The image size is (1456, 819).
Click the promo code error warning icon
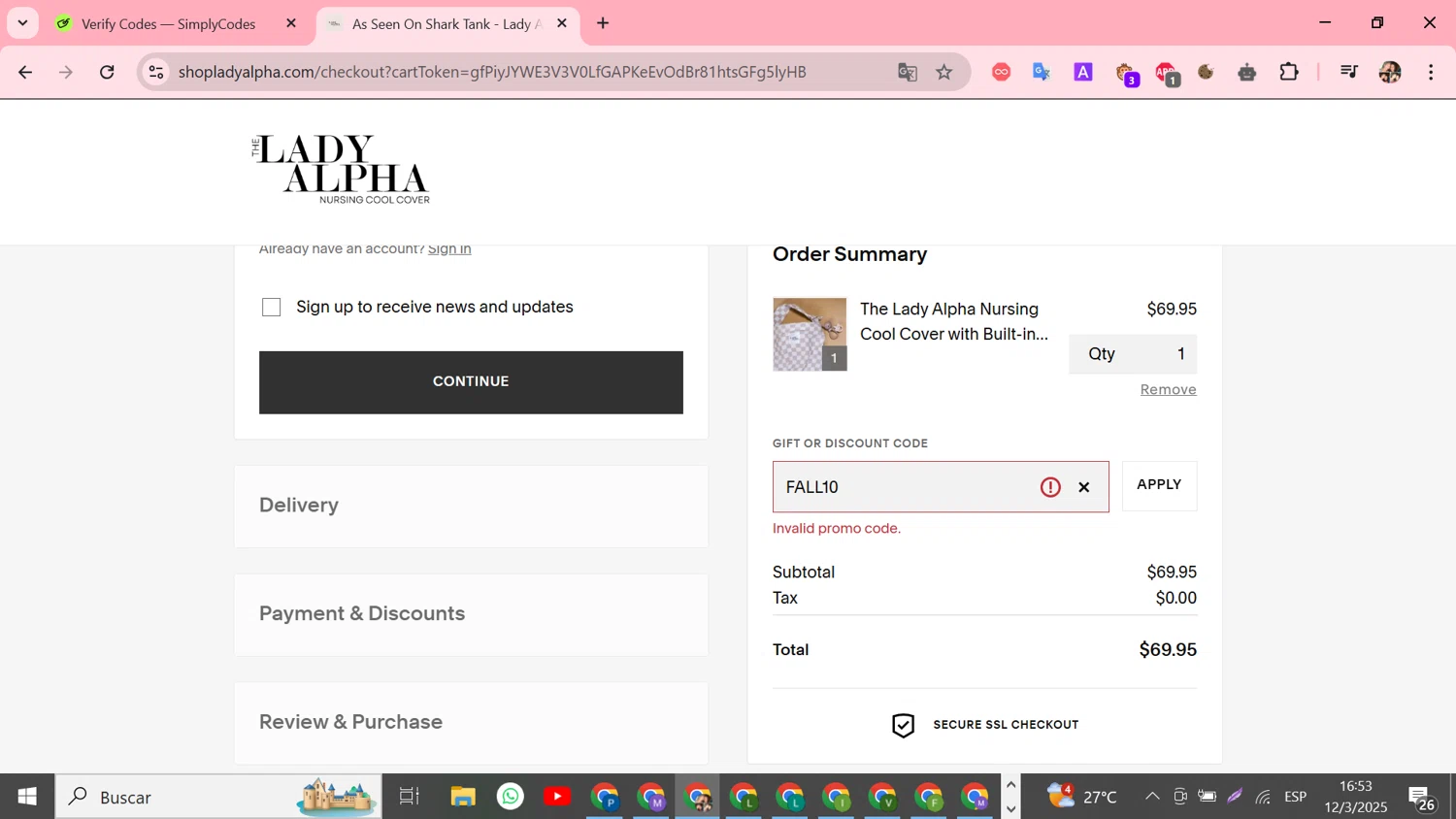pyautogui.click(x=1050, y=487)
